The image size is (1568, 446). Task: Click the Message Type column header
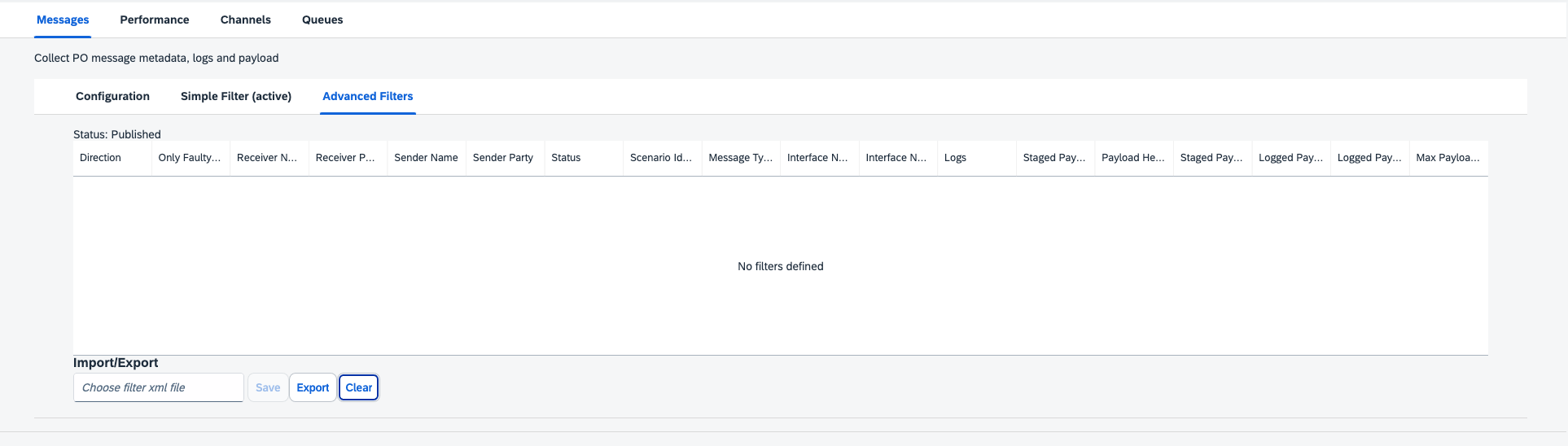point(740,158)
